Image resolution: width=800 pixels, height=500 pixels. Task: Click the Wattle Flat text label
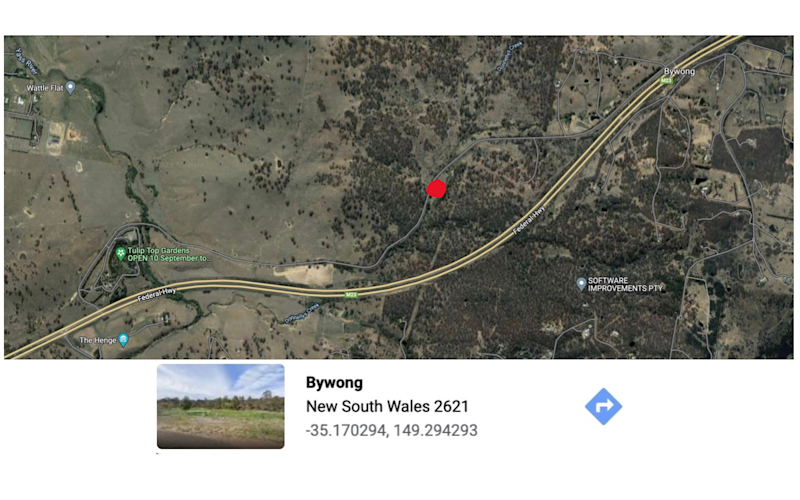click(45, 88)
